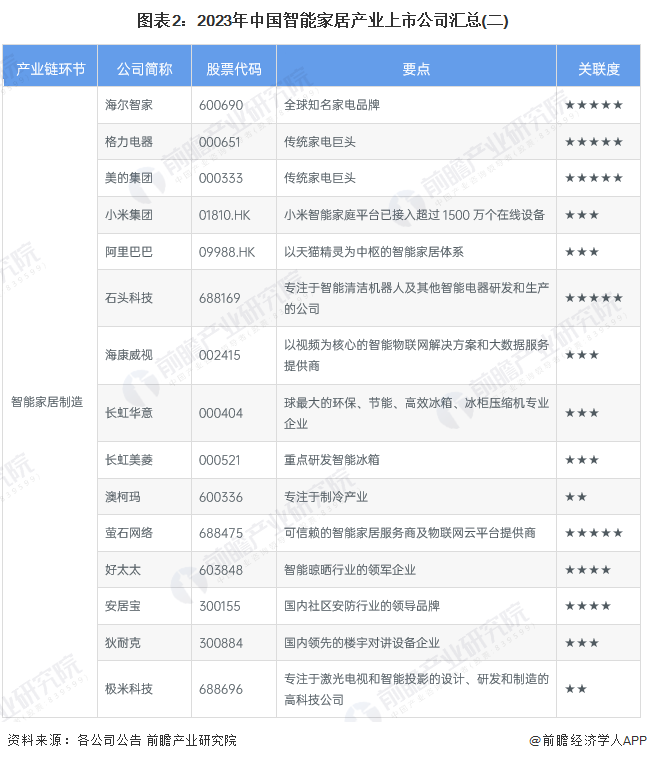Click the 专注于智能清洁机器人 description text
Viewport: 647px width, 761px height.
tap(416, 298)
